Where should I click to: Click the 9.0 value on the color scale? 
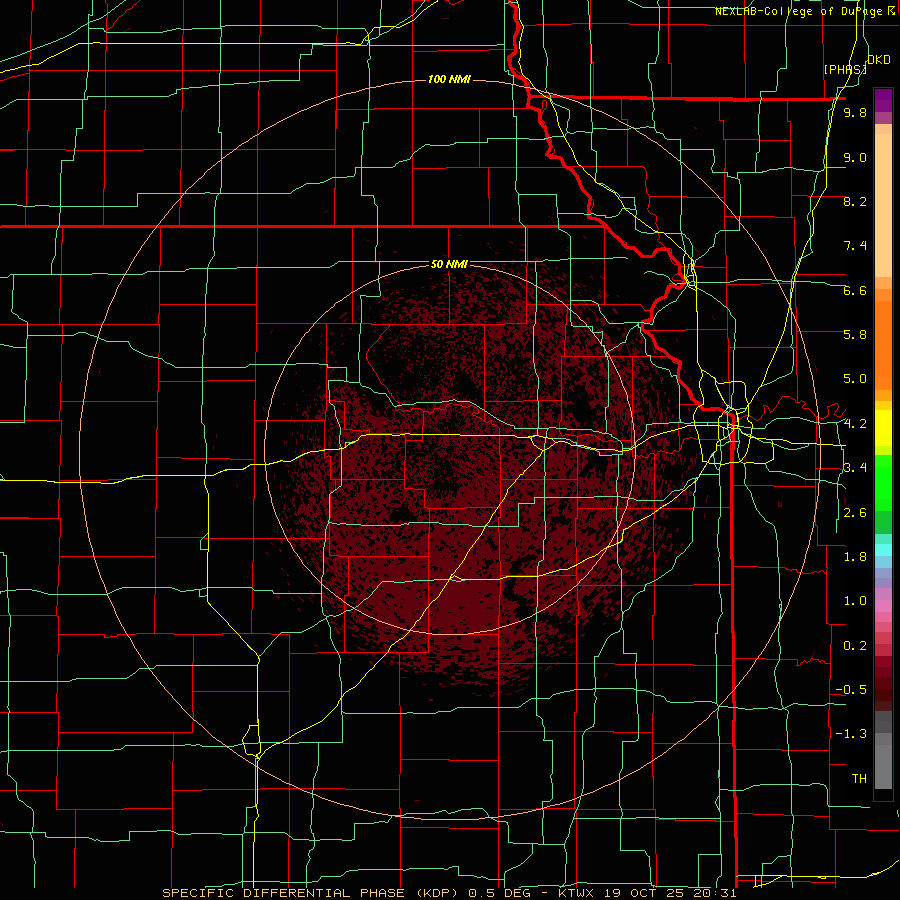855,157
